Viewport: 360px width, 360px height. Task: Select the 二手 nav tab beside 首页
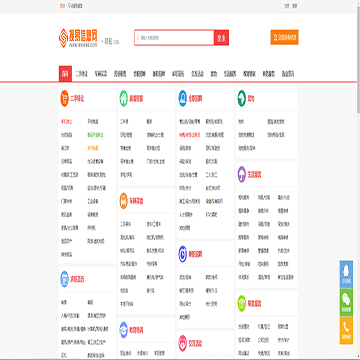[x=81, y=74]
